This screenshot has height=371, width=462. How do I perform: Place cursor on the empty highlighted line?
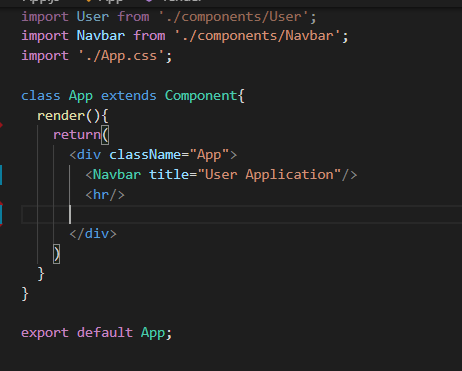coord(241,214)
